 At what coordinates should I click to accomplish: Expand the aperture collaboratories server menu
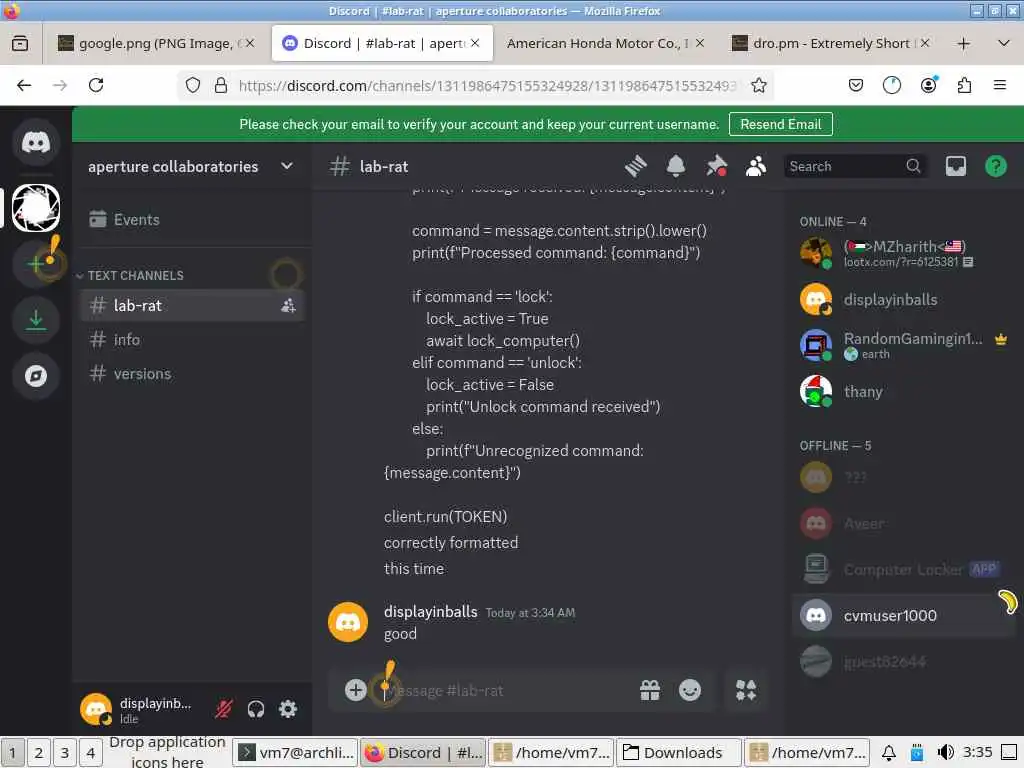coord(192,167)
